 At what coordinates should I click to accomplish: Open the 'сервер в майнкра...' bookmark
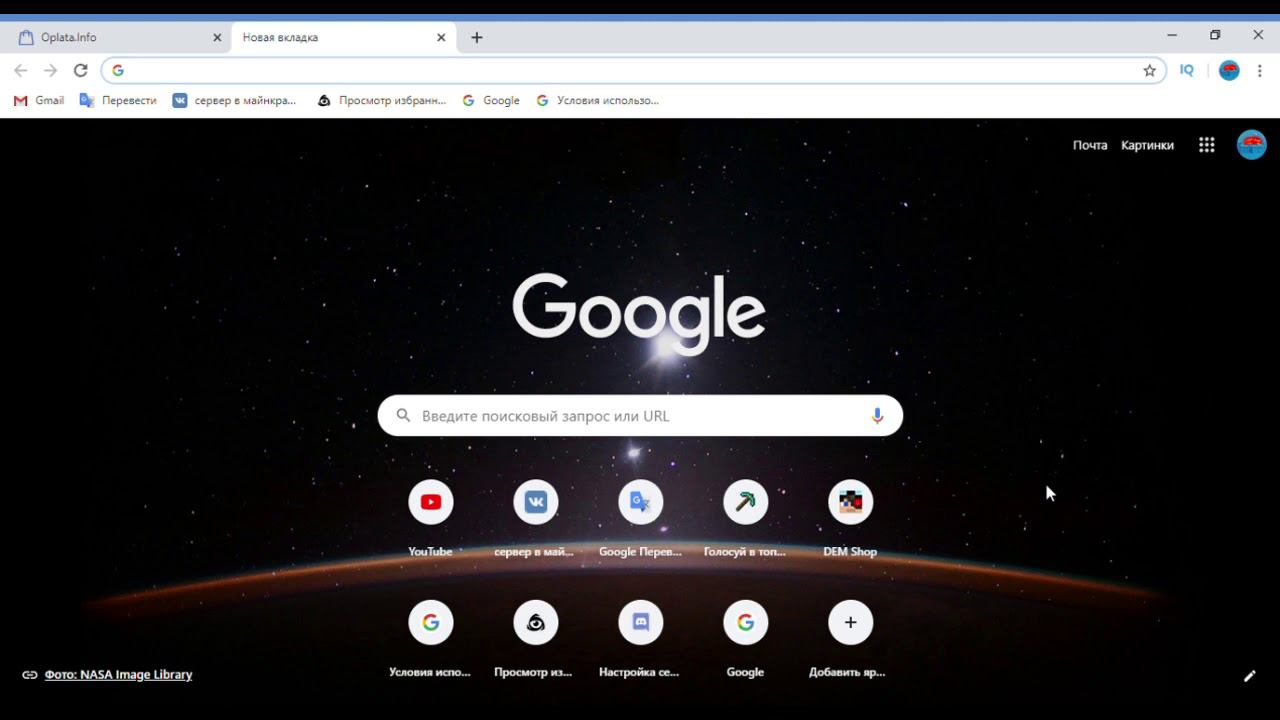point(234,100)
